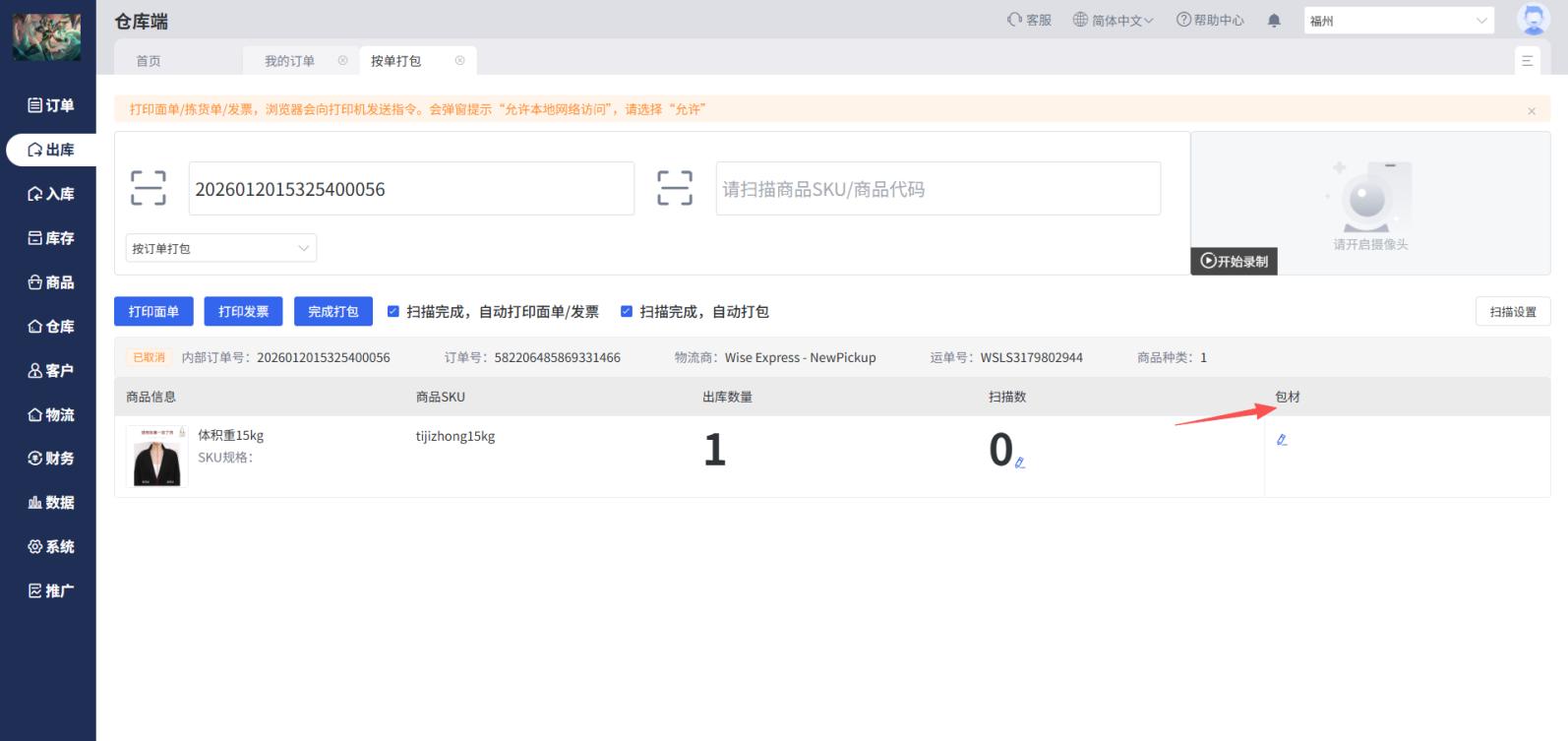
Task: Open the notification bell
Action: [x=1274, y=21]
